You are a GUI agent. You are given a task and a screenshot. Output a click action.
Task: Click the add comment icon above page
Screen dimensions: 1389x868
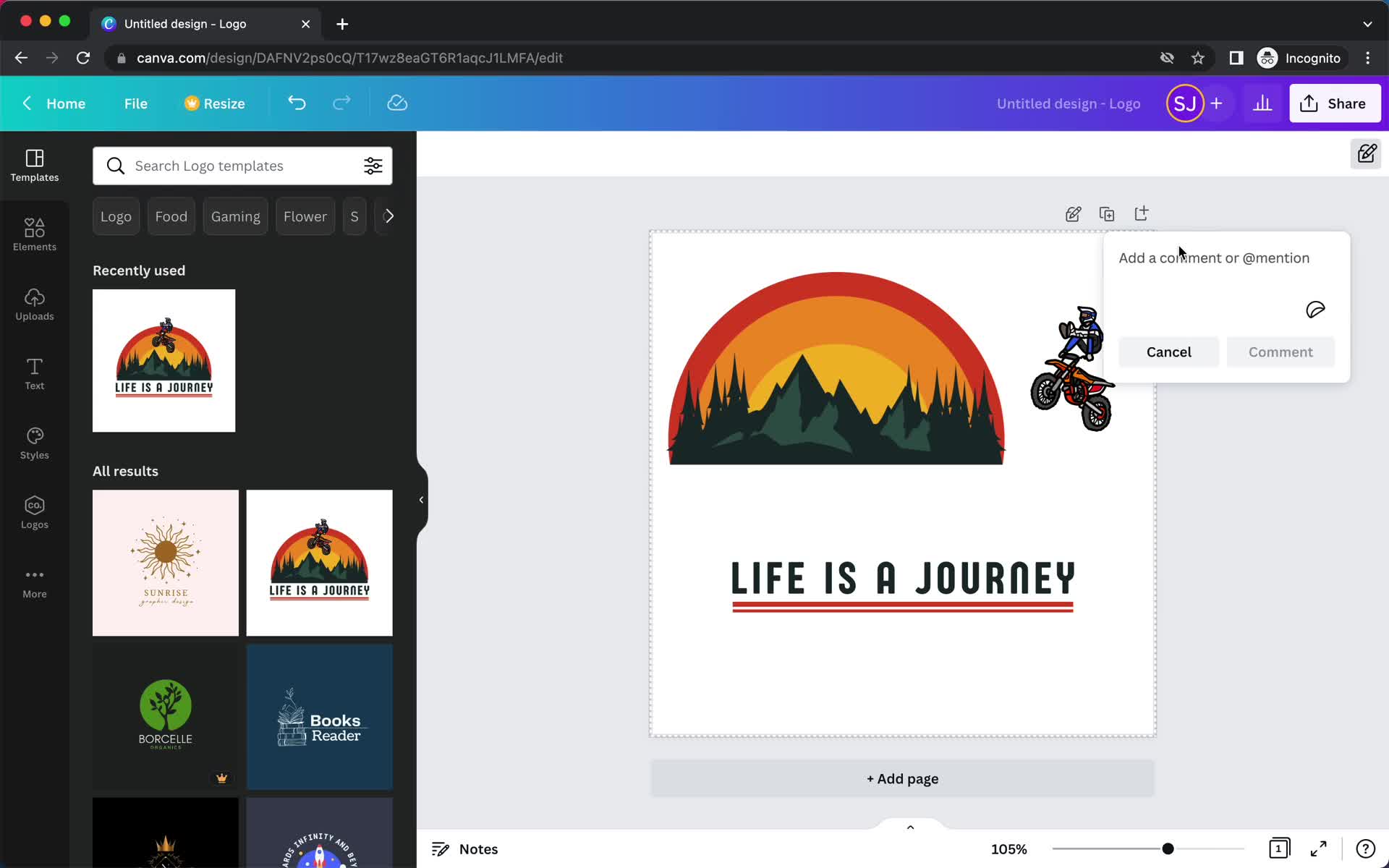[x=1074, y=214]
